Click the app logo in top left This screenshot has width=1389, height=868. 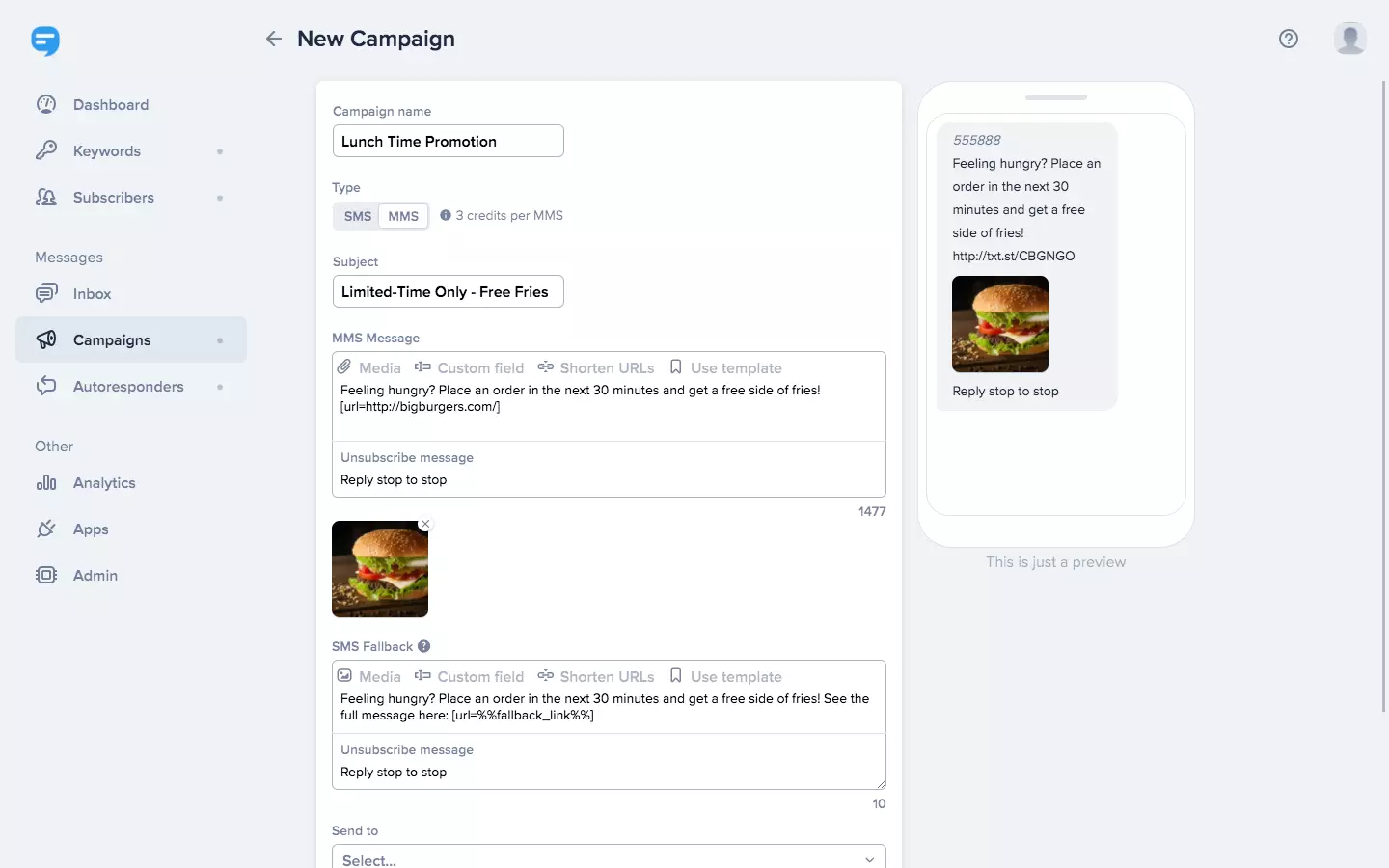pos(45,41)
